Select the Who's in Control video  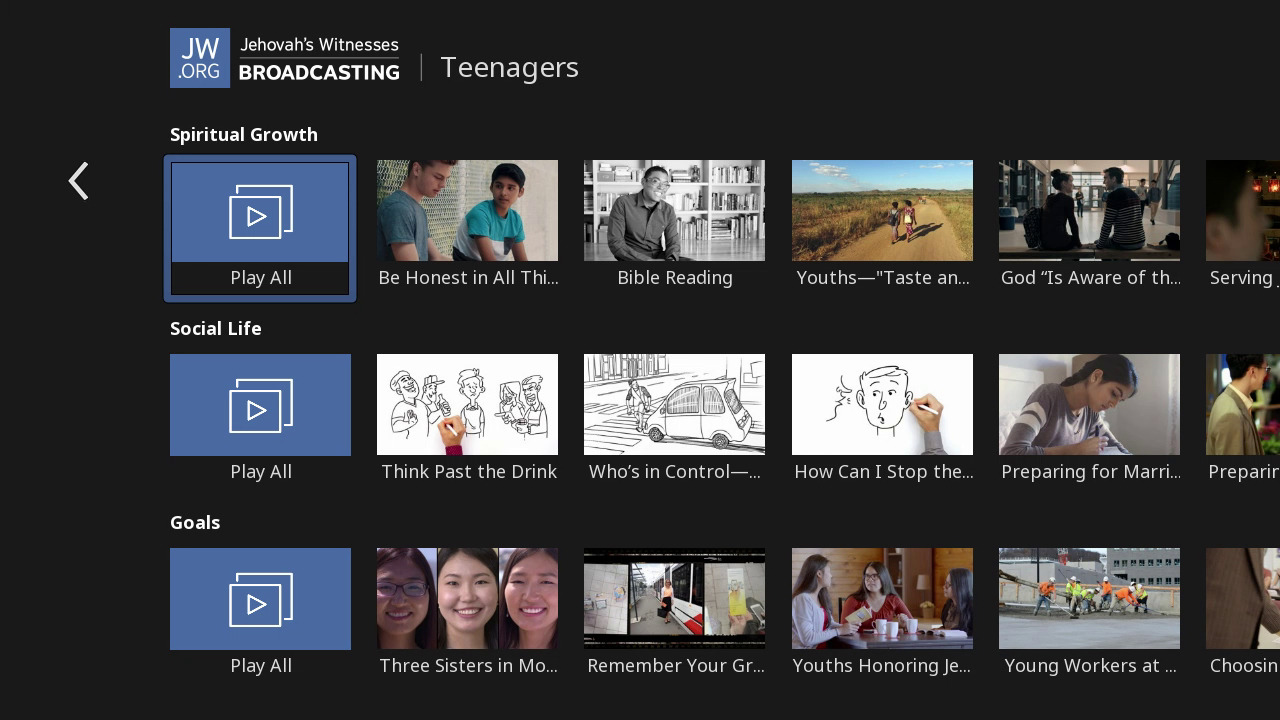pos(674,405)
